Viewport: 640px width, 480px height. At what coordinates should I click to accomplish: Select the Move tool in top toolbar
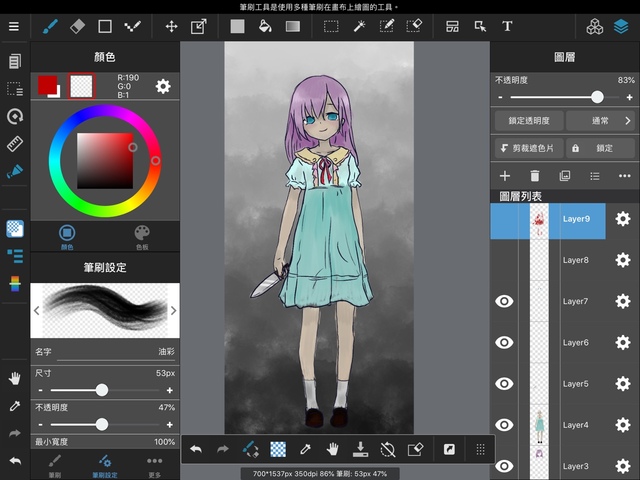171,26
